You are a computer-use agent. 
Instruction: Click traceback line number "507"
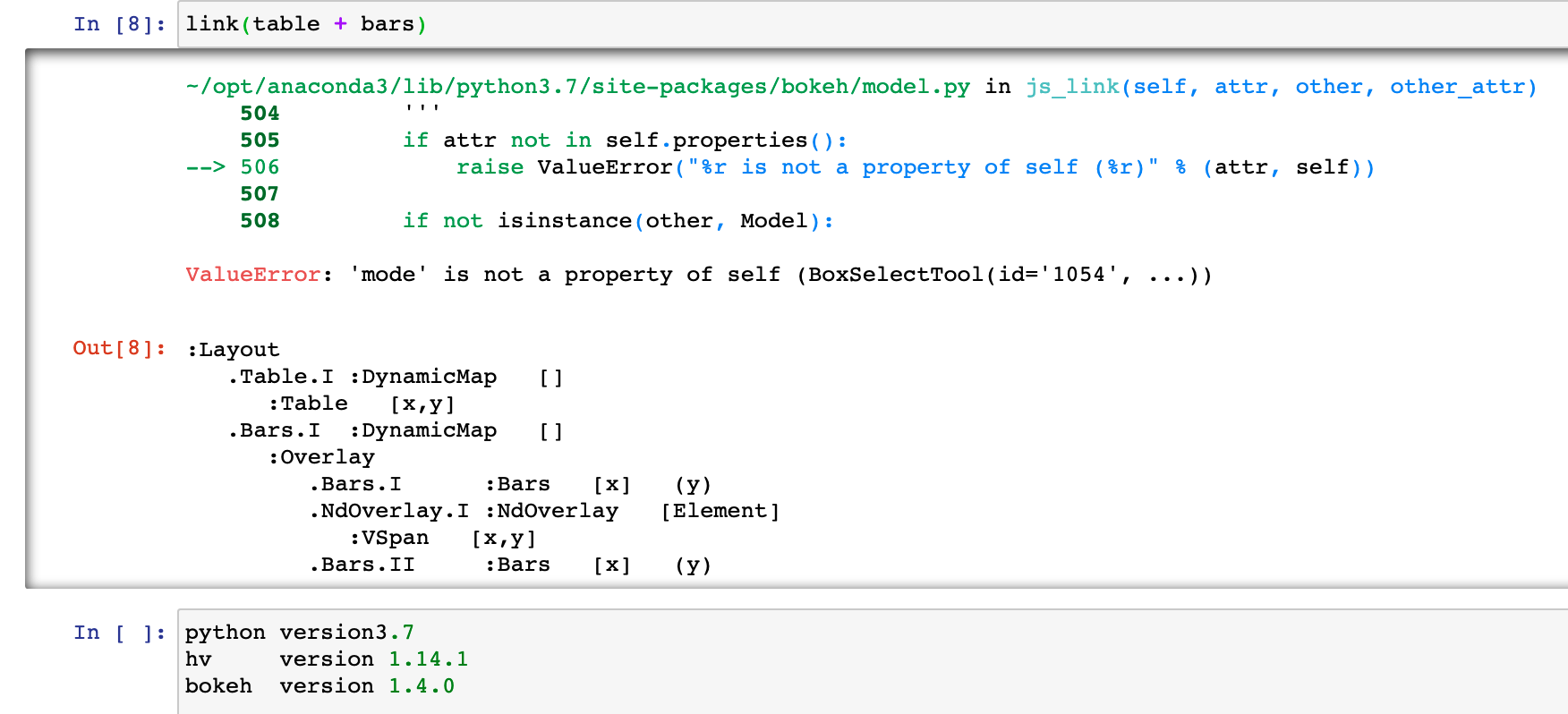pos(260,194)
